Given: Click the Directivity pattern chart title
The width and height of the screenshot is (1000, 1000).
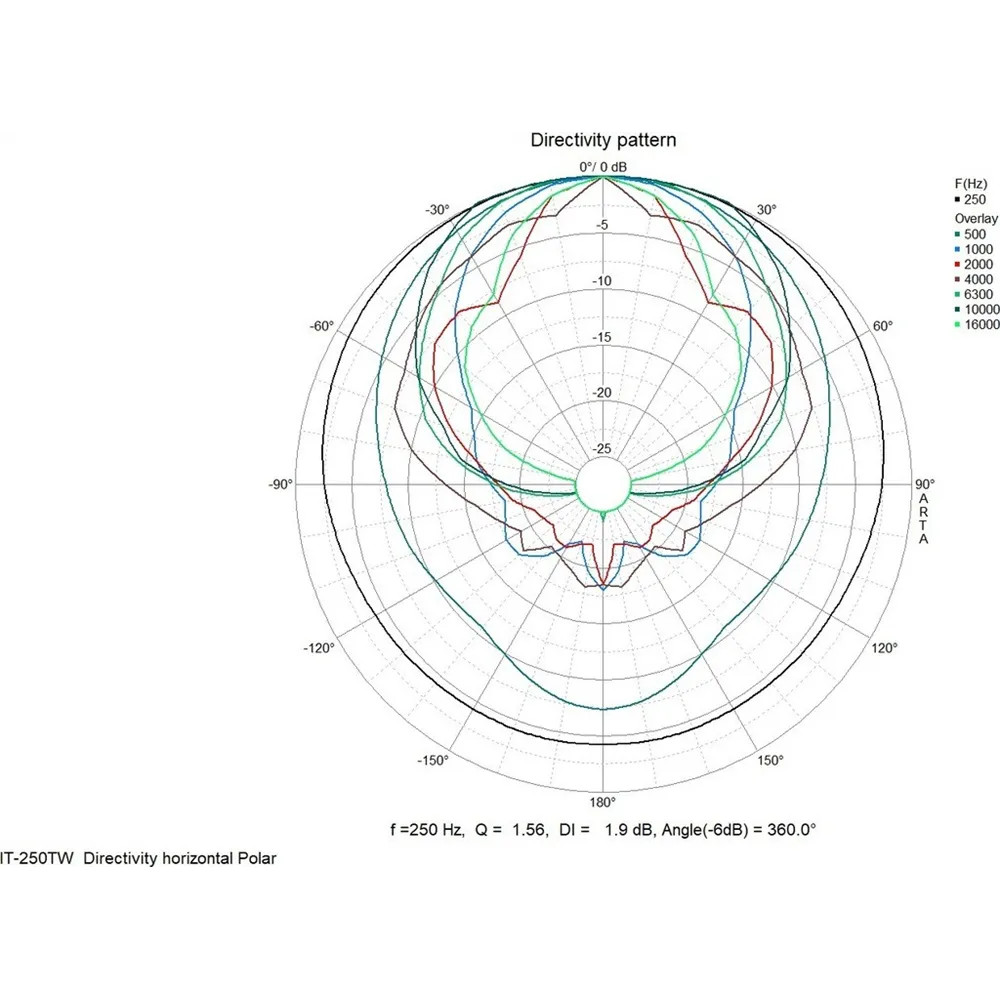Looking at the screenshot, I should coord(603,140).
